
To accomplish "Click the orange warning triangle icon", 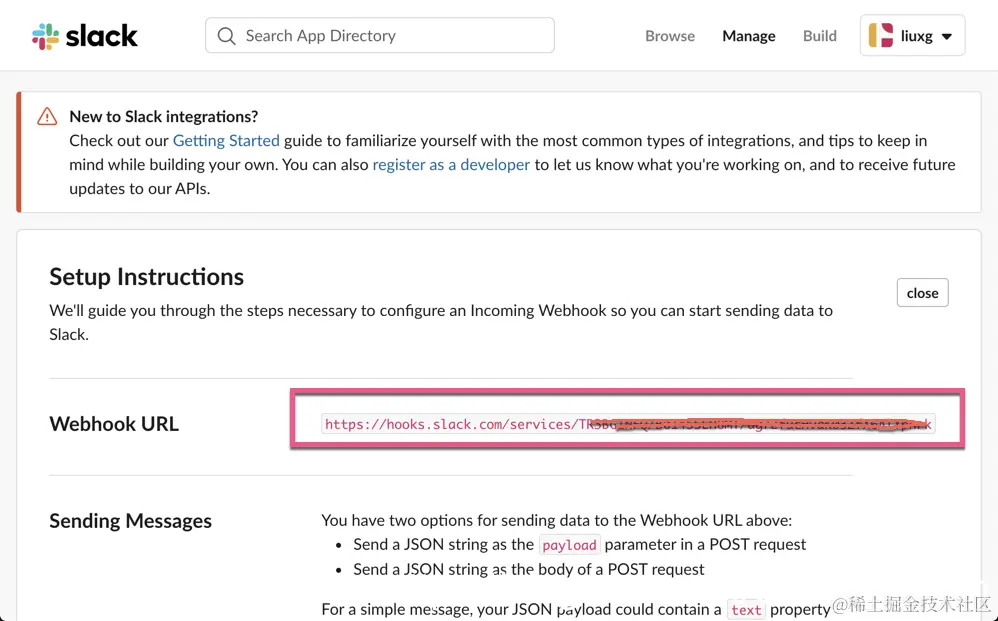I will 47,117.
